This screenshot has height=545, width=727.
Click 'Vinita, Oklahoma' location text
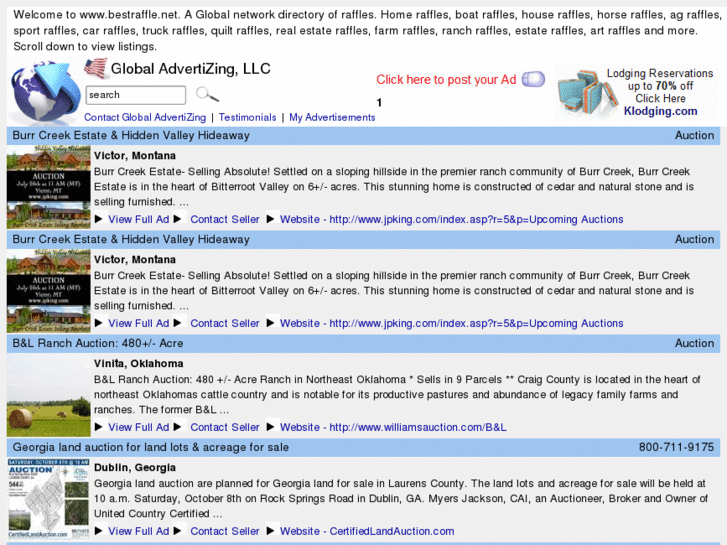coord(139,364)
